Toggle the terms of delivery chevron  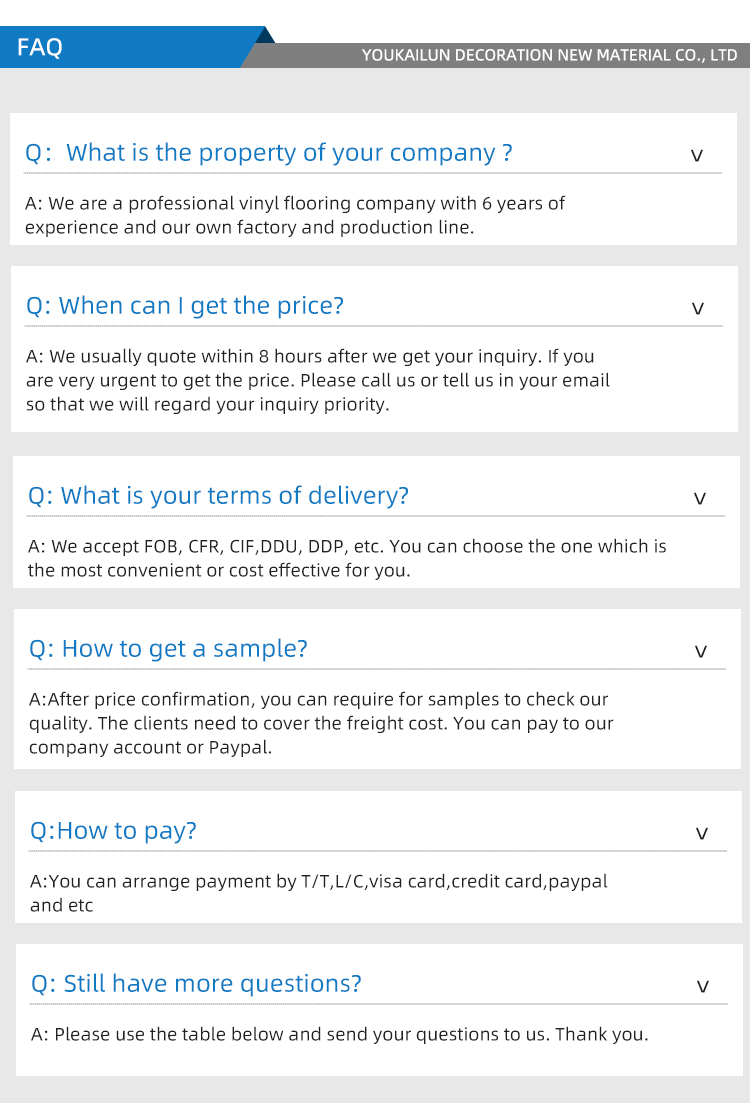coord(700,499)
